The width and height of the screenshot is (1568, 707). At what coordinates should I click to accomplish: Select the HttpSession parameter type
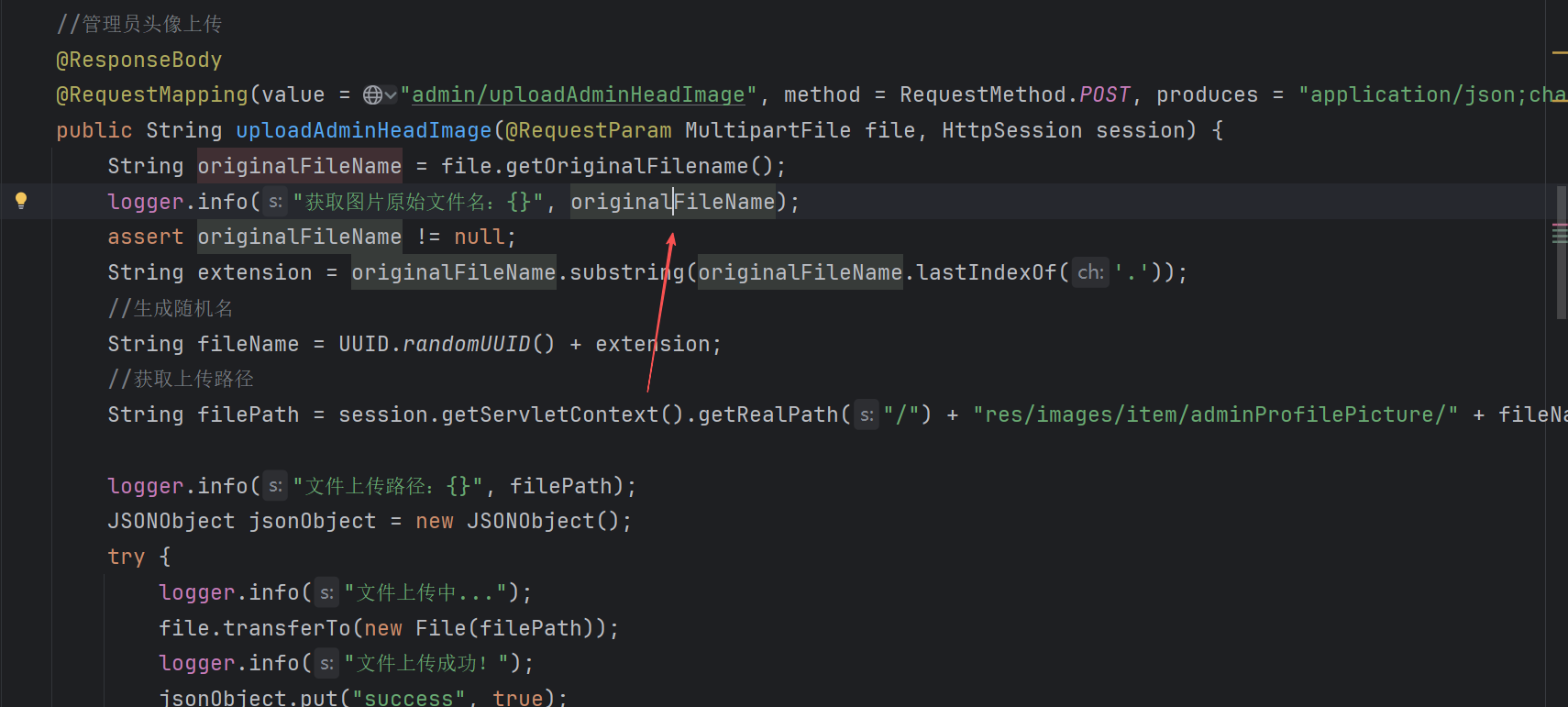pos(1012,130)
